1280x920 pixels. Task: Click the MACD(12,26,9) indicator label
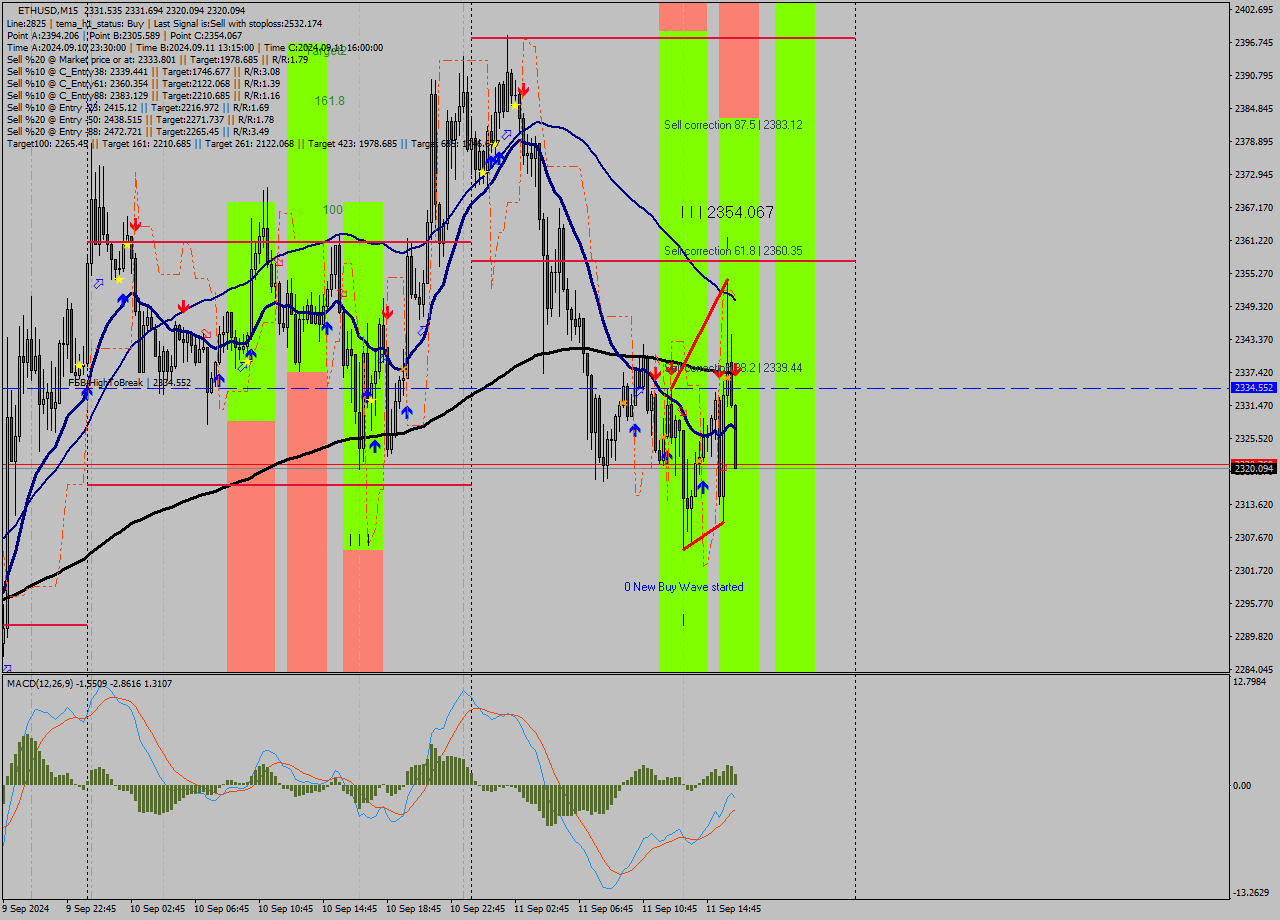point(89,683)
